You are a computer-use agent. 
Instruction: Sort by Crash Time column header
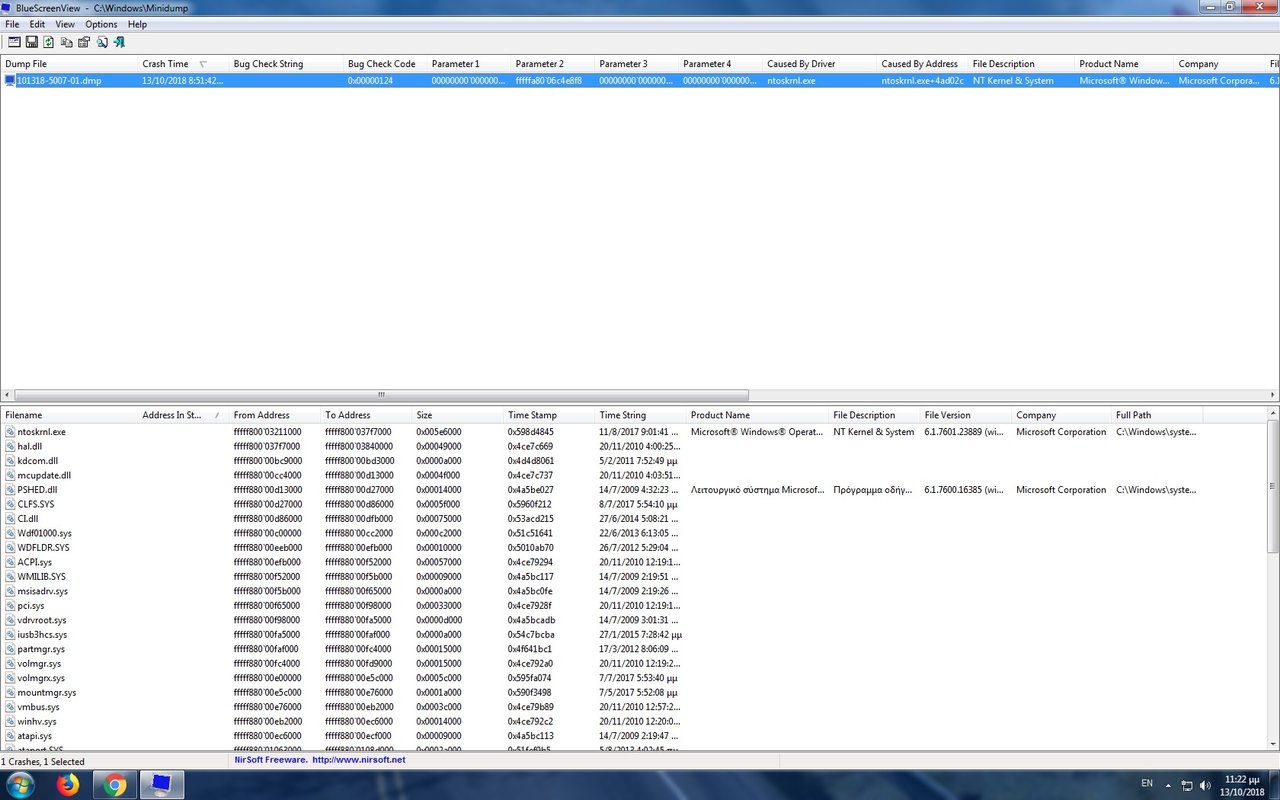pyautogui.click(x=183, y=64)
